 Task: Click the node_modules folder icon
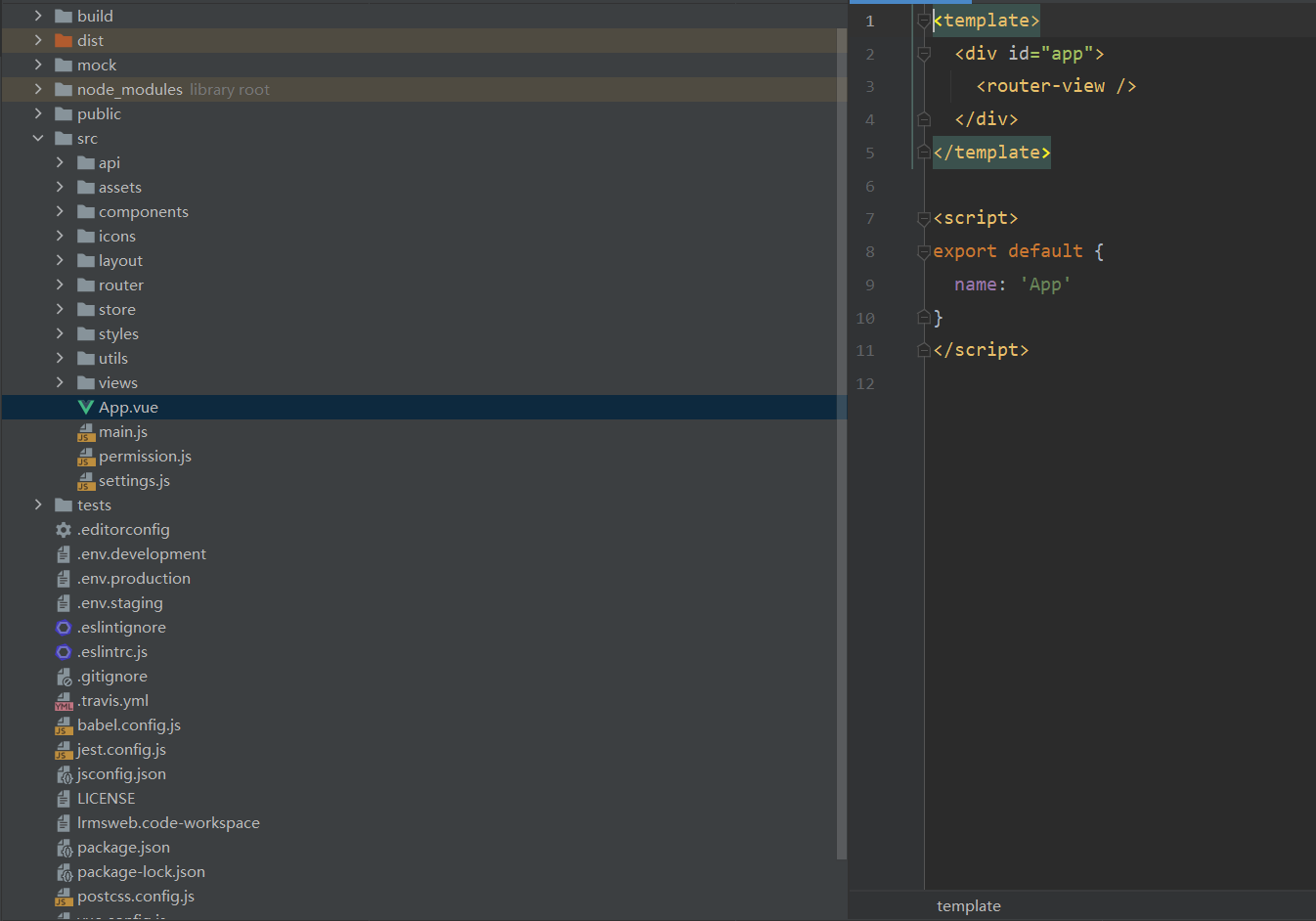tap(64, 89)
